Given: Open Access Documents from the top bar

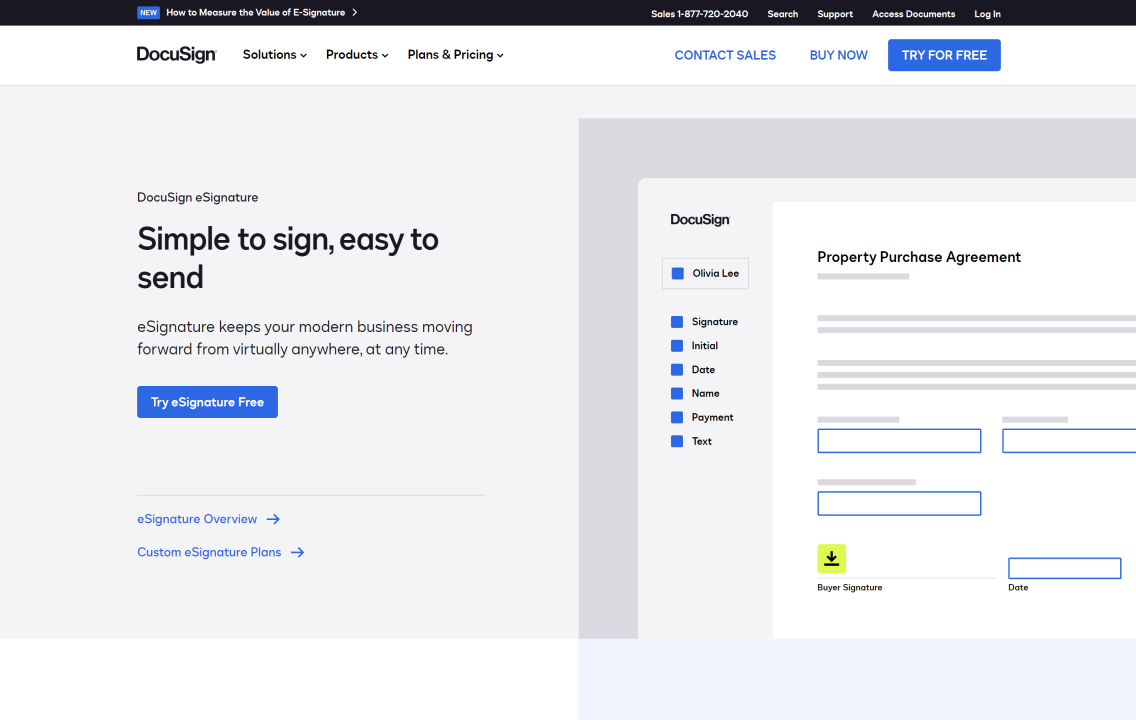Looking at the screenshot, I should coord(913,13).
